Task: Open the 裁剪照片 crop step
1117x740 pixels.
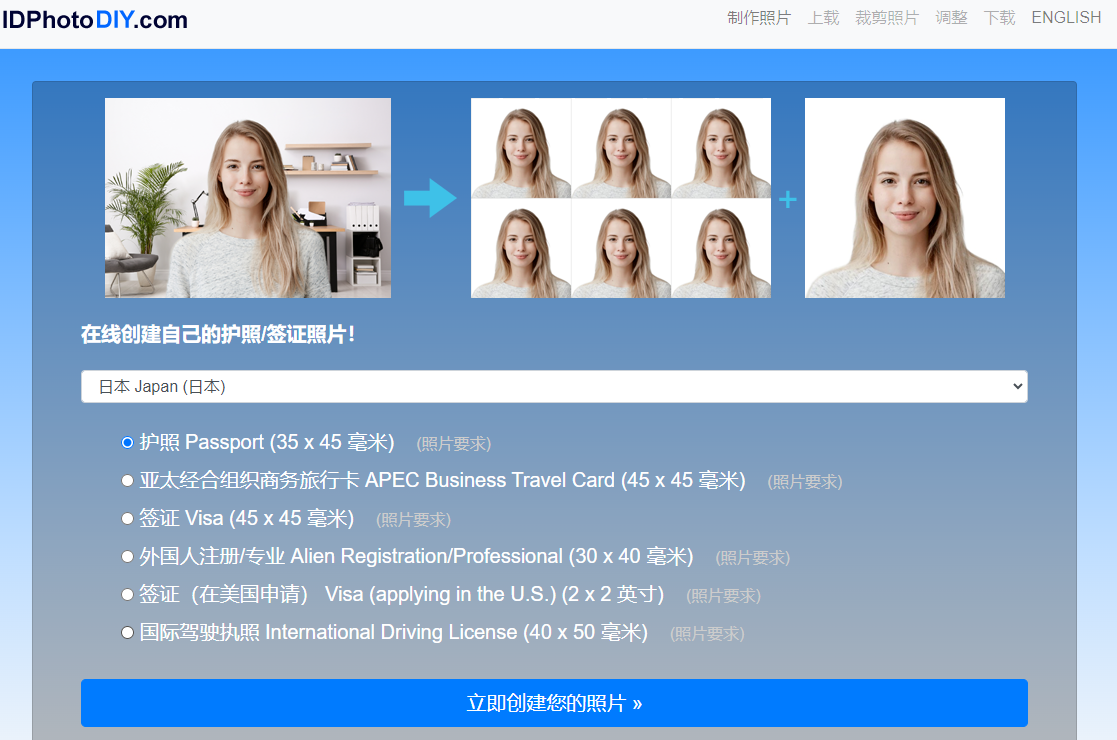Action: [886, 18]
